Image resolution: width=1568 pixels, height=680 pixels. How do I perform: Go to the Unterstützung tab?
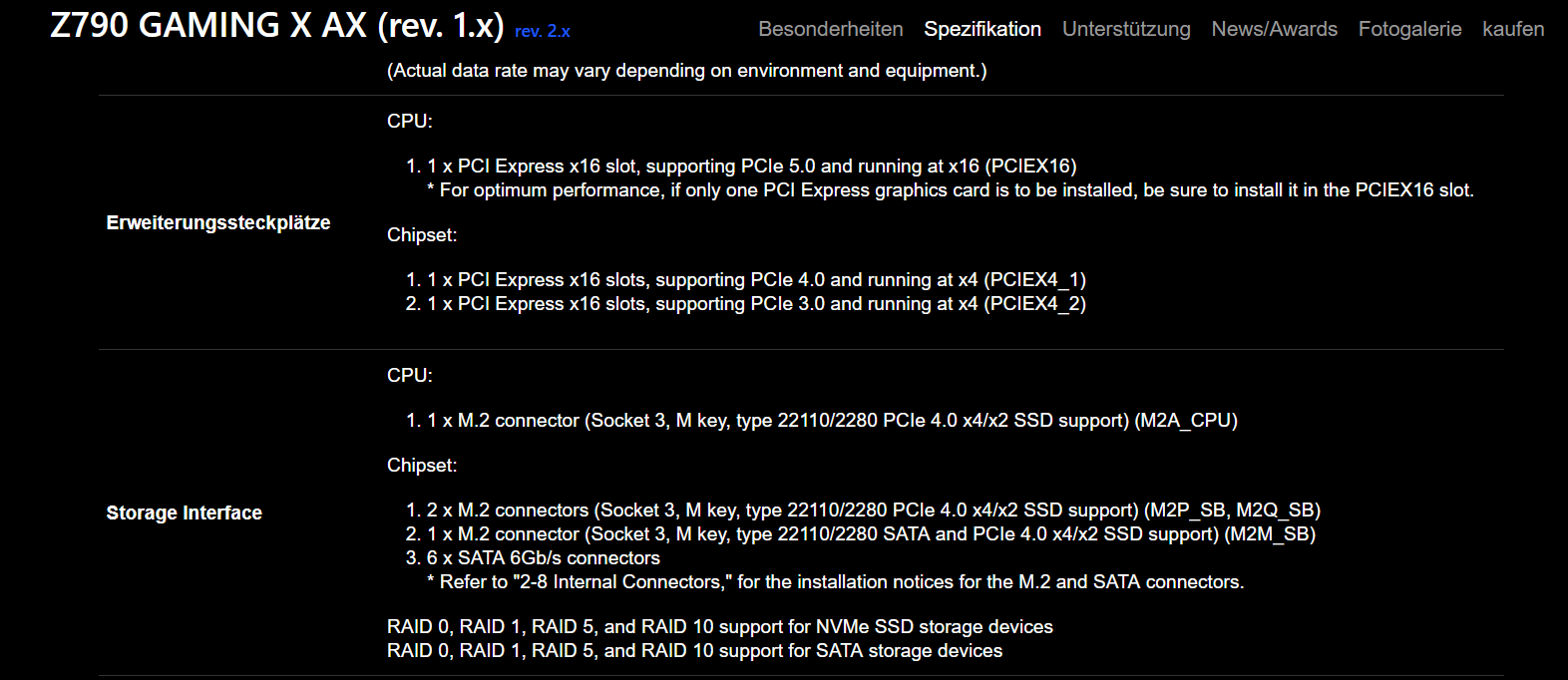coord(1126,29)
